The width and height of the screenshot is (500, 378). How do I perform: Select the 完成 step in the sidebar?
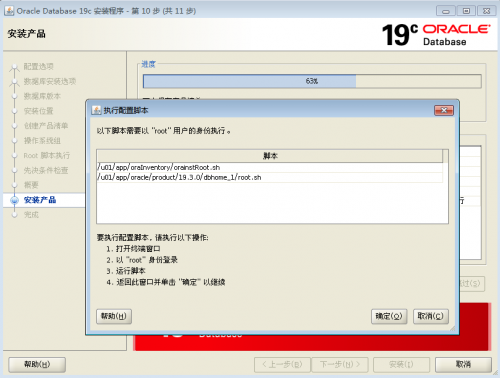coord(31,214)
